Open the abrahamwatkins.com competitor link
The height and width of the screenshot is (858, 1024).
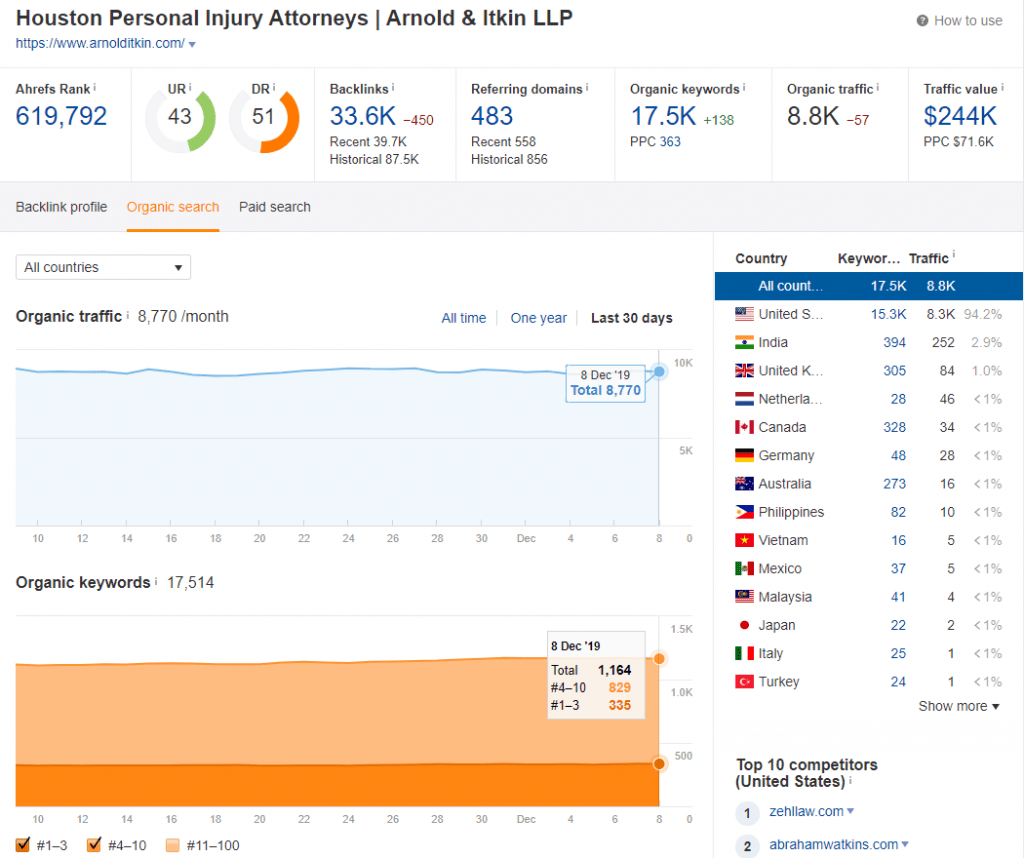coord(834,844)
